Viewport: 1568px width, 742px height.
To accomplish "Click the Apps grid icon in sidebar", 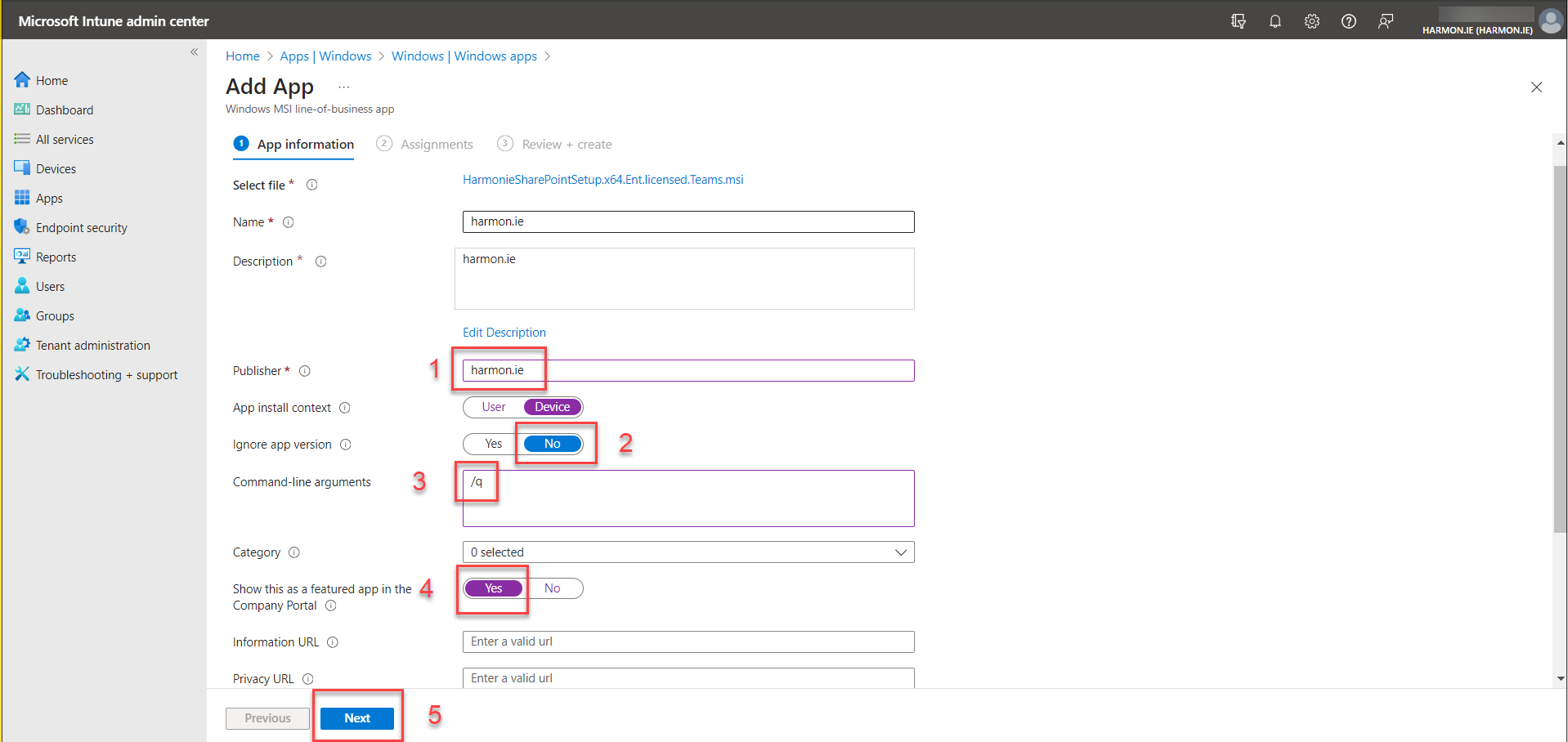I will coord(22,198).
